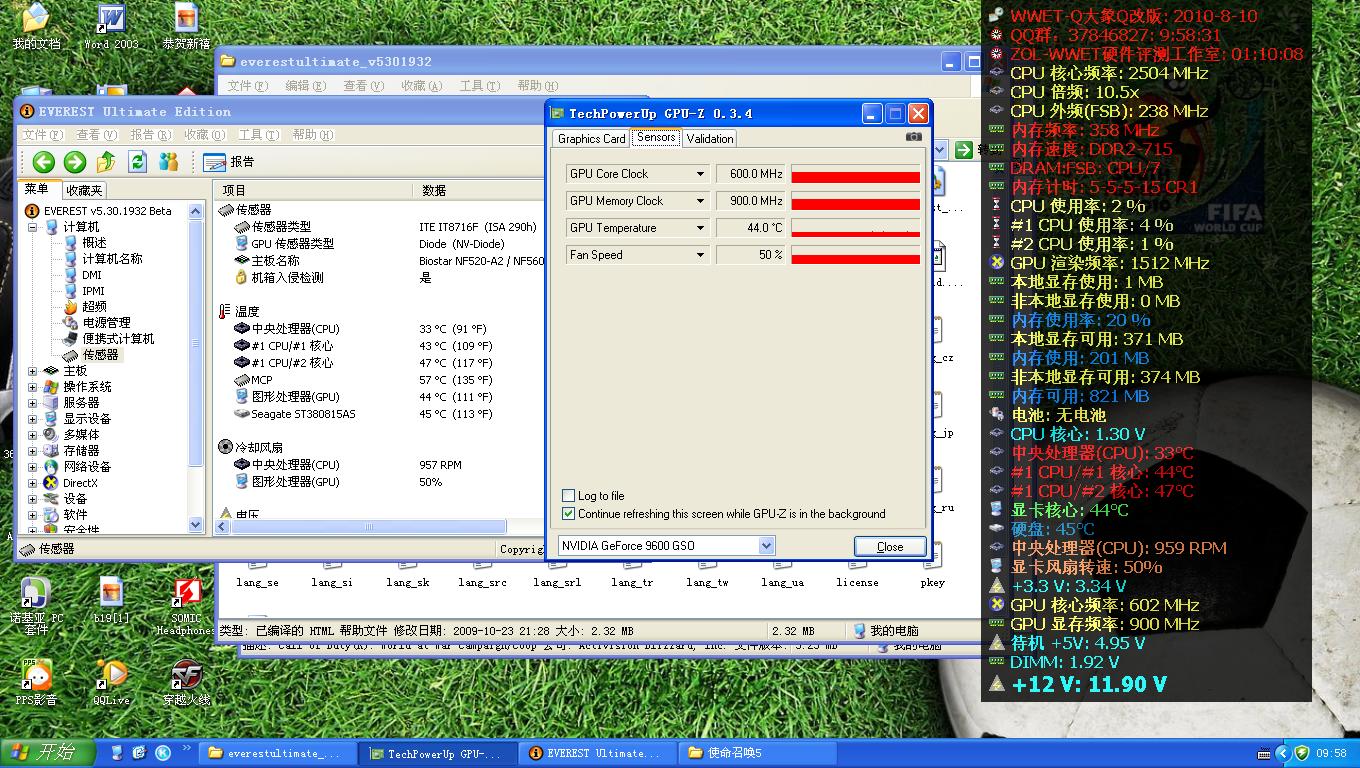
Task: Open 穿越火线 desktop icon
Action: 187,683
